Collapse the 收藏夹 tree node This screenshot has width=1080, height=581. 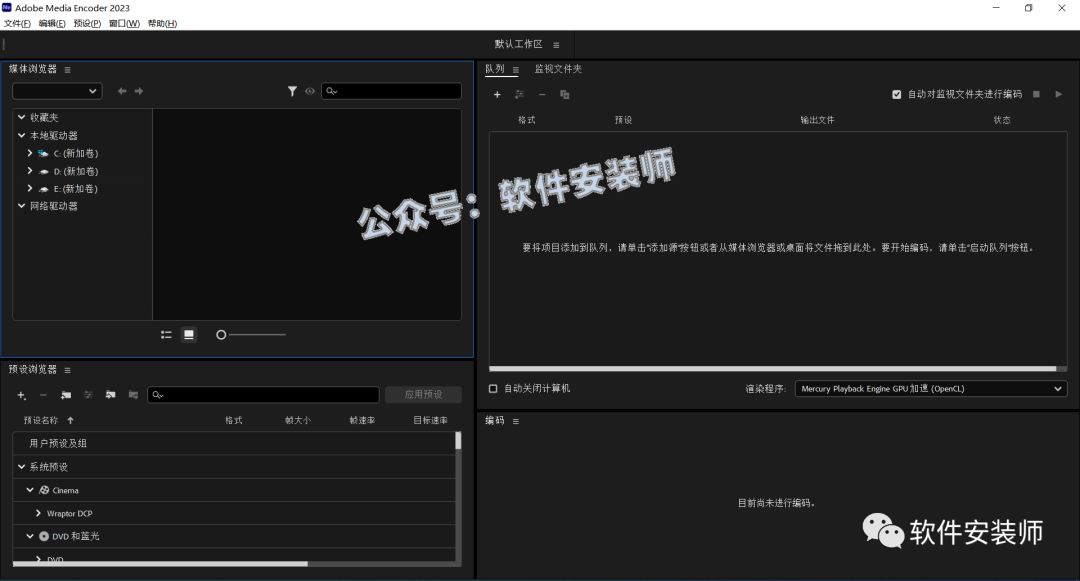click(21, 118)
